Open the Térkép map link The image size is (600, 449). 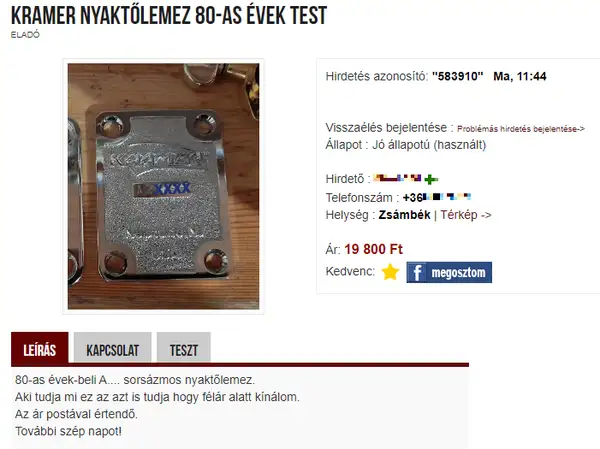(x=466, y=215)
